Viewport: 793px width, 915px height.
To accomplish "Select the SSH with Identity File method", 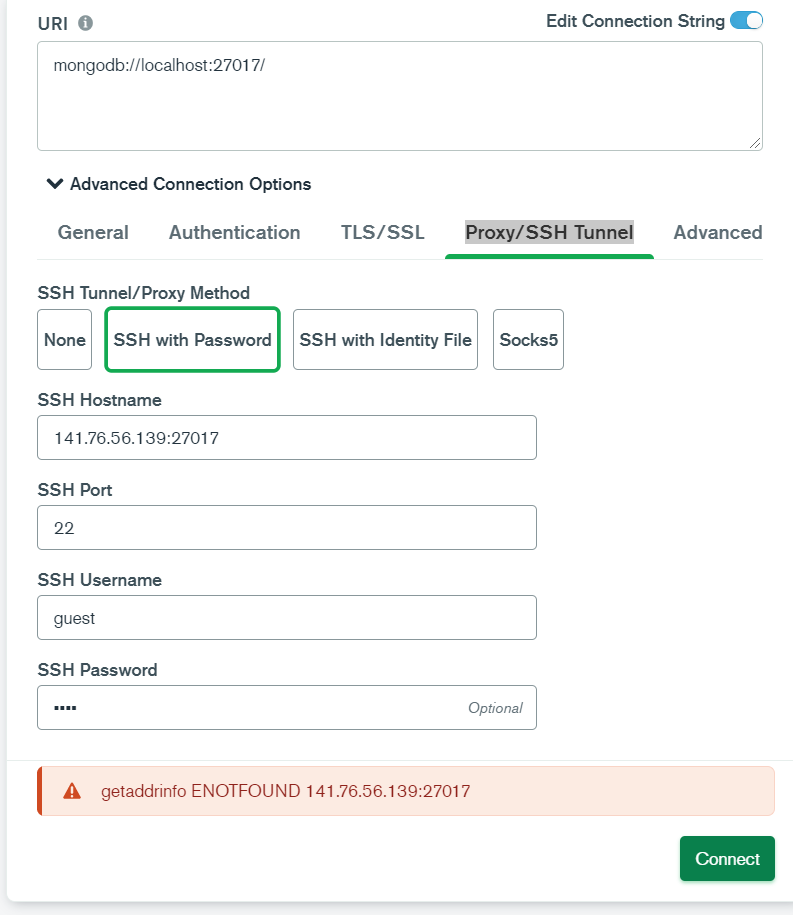I will tap(385, 340).
